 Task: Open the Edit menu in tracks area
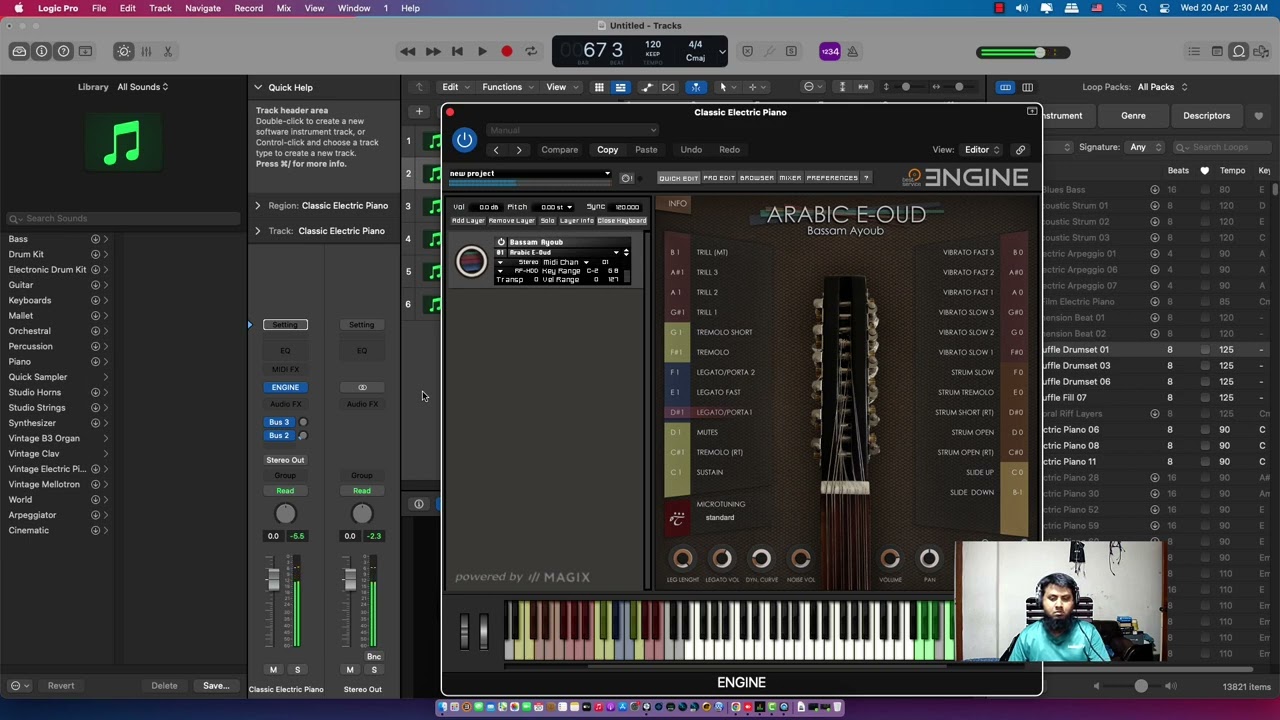click(455, 87)
